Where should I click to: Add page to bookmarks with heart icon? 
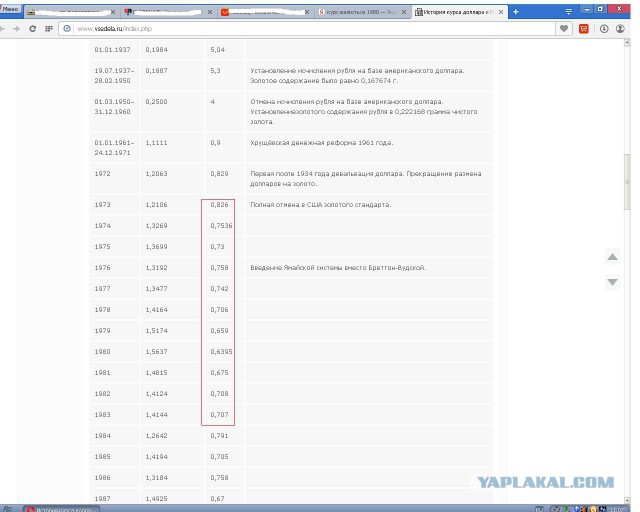tap(564, 29)
